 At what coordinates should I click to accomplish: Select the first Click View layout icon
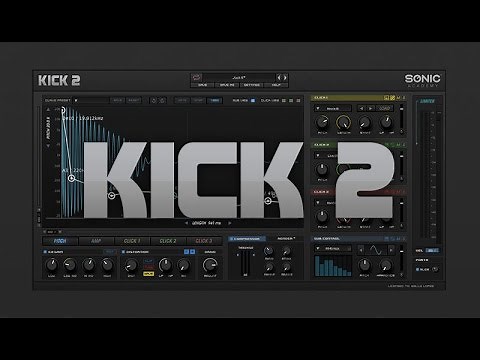[284, 100]
